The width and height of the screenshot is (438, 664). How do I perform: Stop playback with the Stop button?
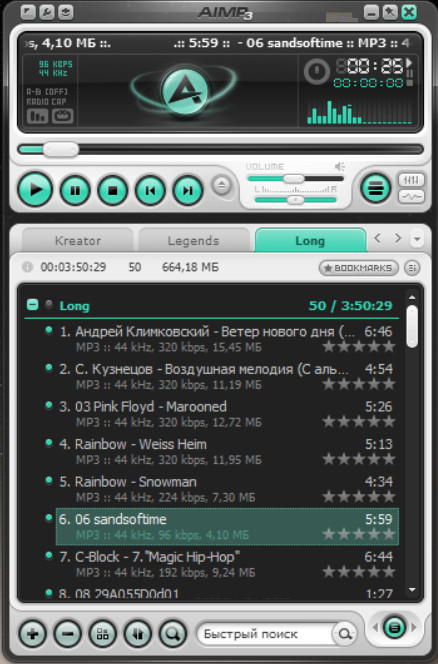pos(112,191)
